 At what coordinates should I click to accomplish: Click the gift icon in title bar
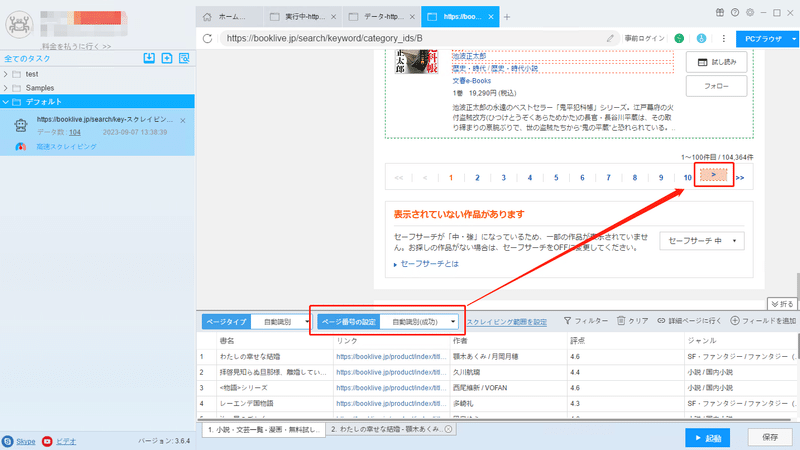pyautogui.click(x=720, y=13)
